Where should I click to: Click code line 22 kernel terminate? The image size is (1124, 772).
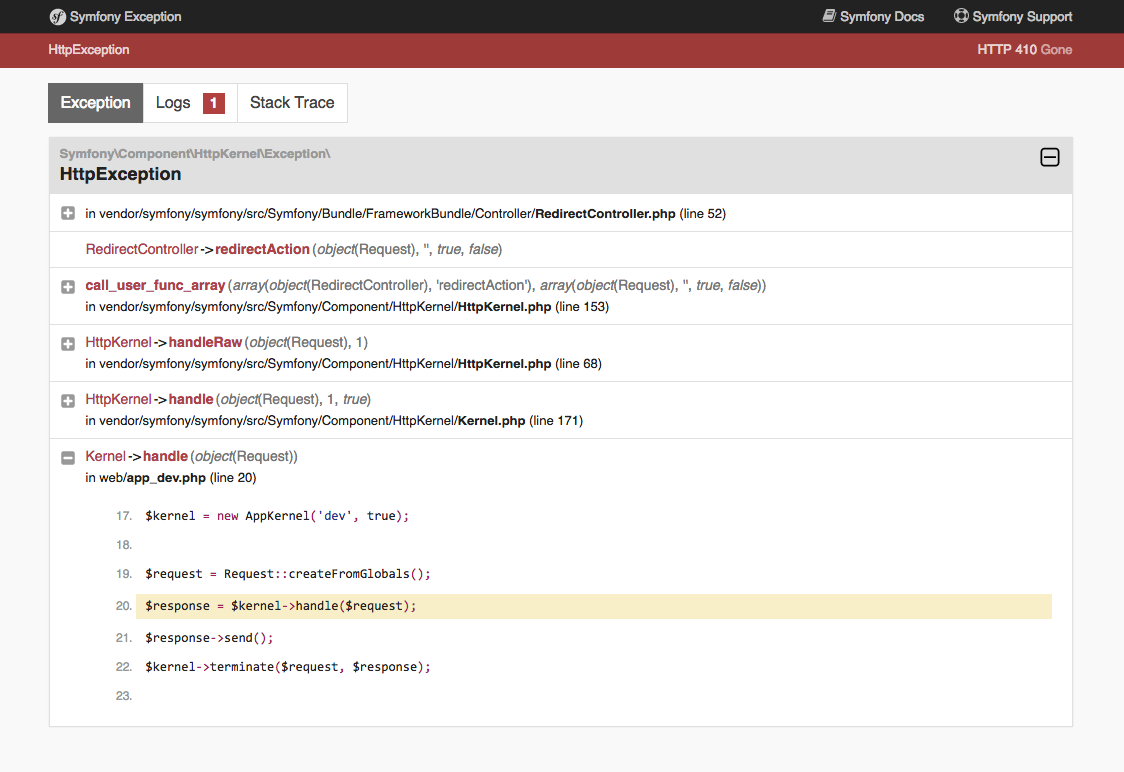(287, 667)
